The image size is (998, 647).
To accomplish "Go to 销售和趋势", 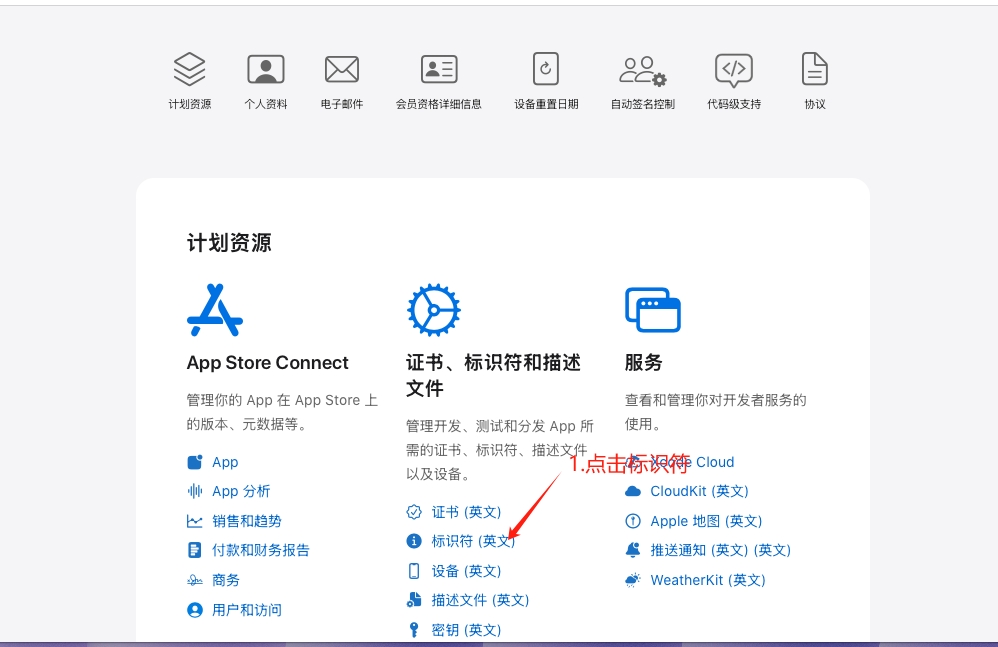I will click(x=247, y=521).
